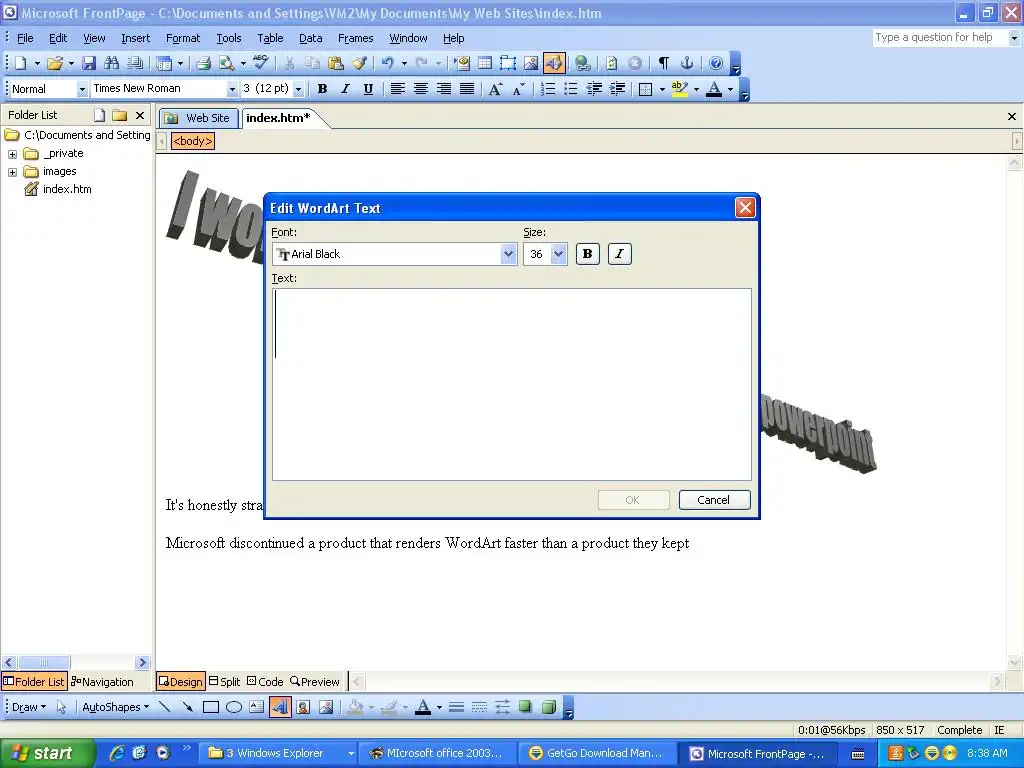Click the Decrease Indent icon
Viewport: 1024px width, 768px height.
click(x=594, y=89)
